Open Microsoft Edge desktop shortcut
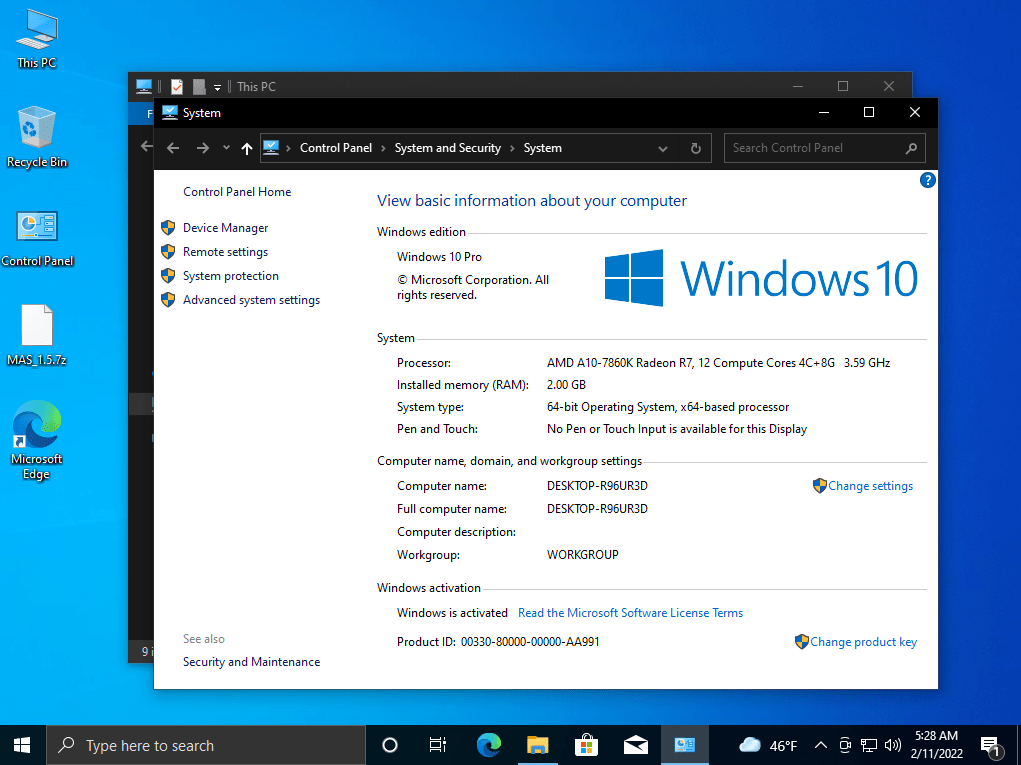The width and height of the screenshot is (1021, 765). [x=37, y=441]
